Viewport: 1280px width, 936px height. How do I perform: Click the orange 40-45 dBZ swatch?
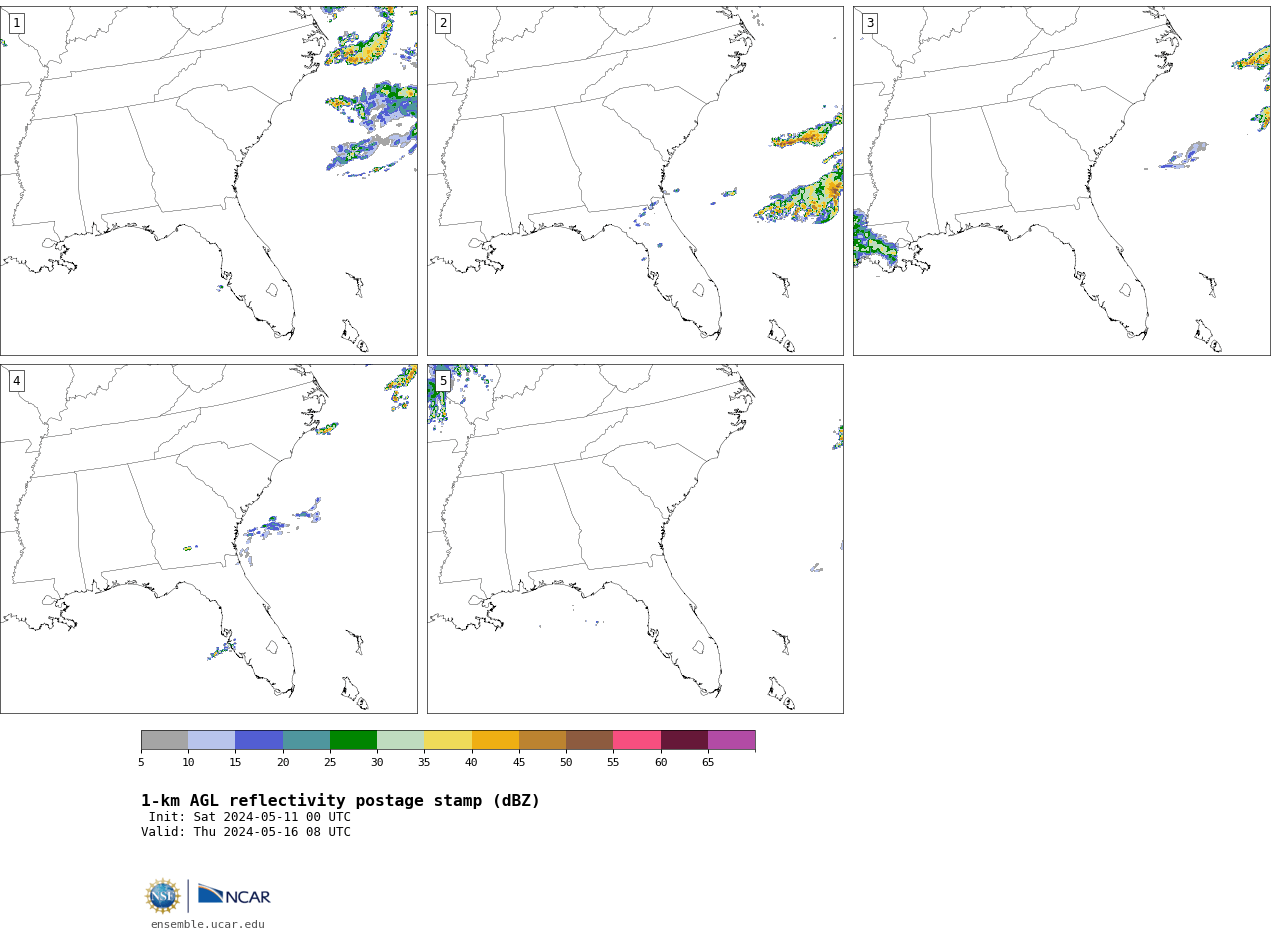(495, 740)
